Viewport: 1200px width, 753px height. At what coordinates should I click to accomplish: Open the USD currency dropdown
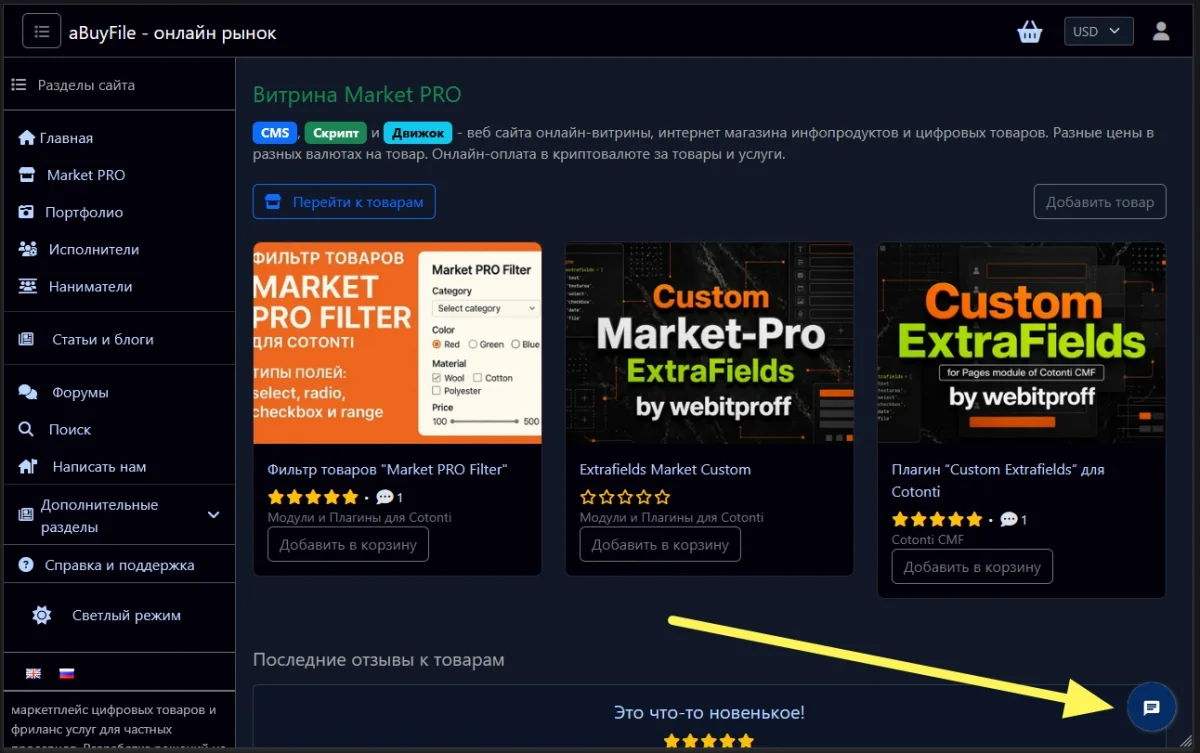point(1098,31)
